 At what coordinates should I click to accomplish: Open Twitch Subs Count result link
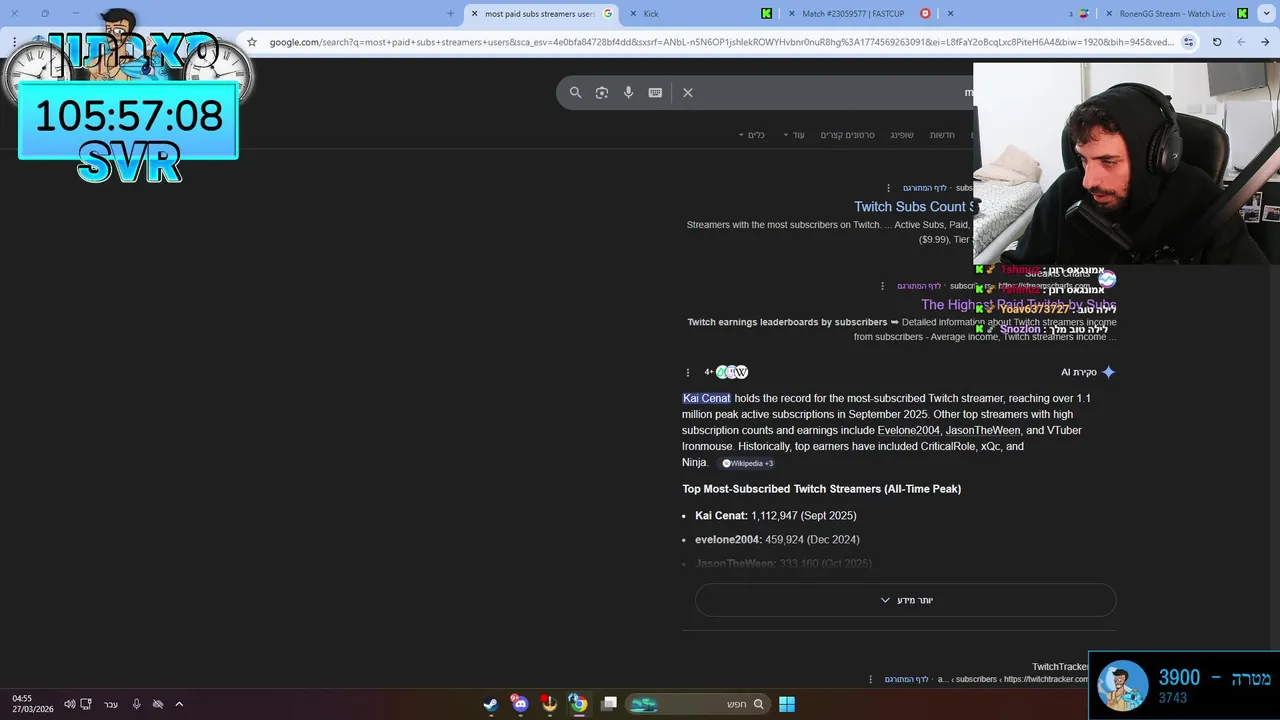click(x=913, y=207)
